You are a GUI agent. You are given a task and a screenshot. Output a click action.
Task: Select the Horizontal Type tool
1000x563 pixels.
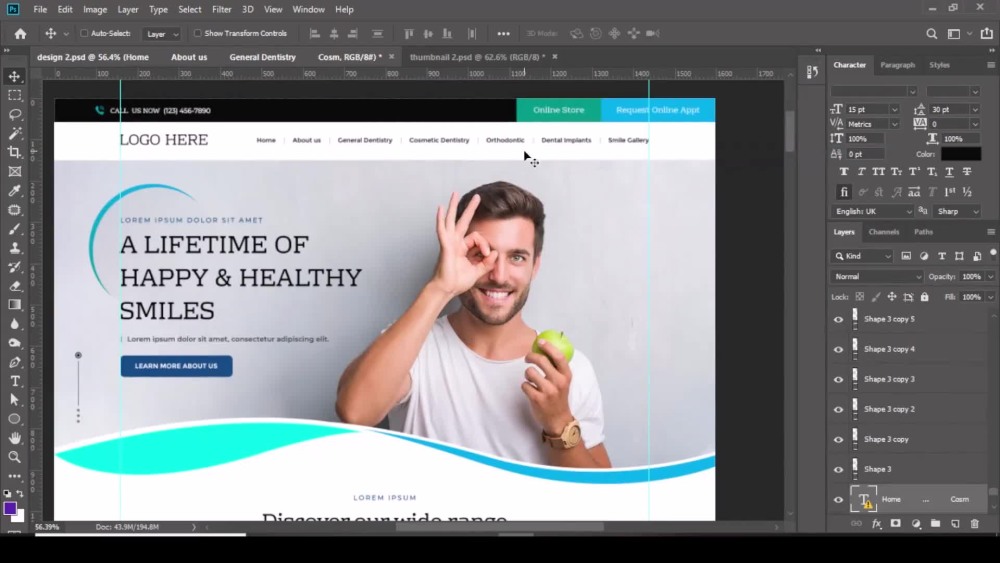point(14,381)
